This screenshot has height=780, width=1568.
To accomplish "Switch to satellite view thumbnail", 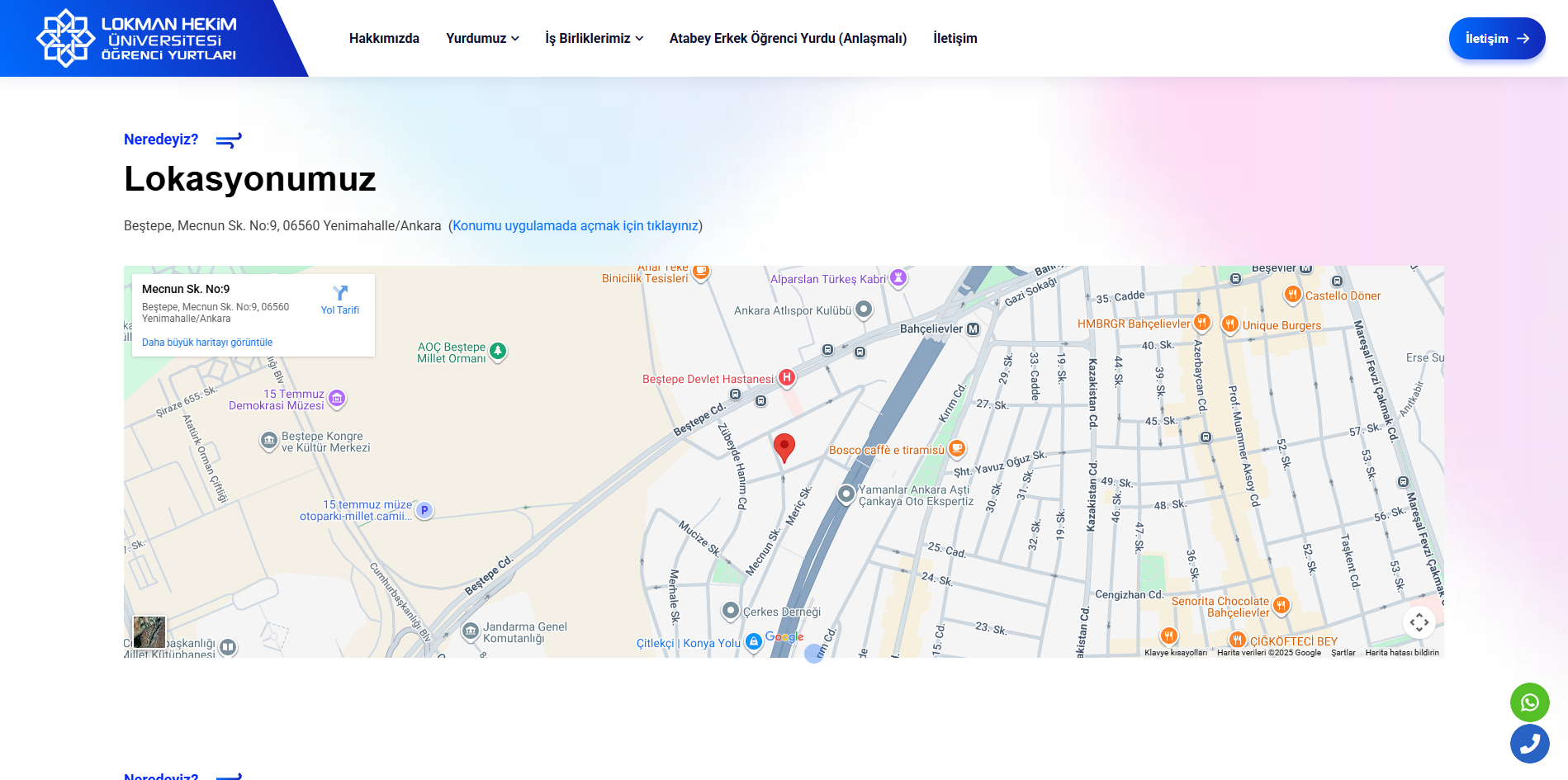I will coord(149,632).
